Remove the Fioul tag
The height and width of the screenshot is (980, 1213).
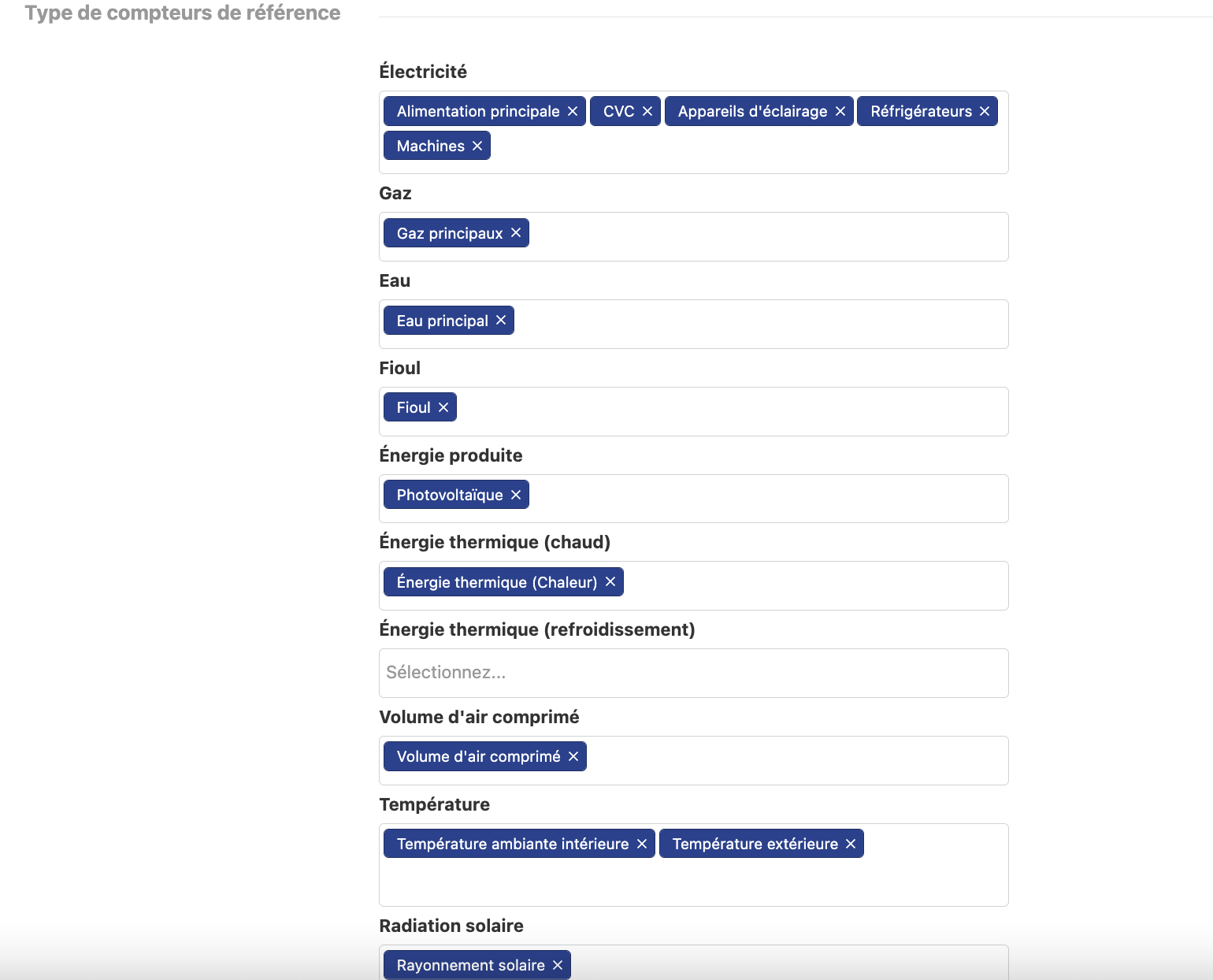click(443, 407)
